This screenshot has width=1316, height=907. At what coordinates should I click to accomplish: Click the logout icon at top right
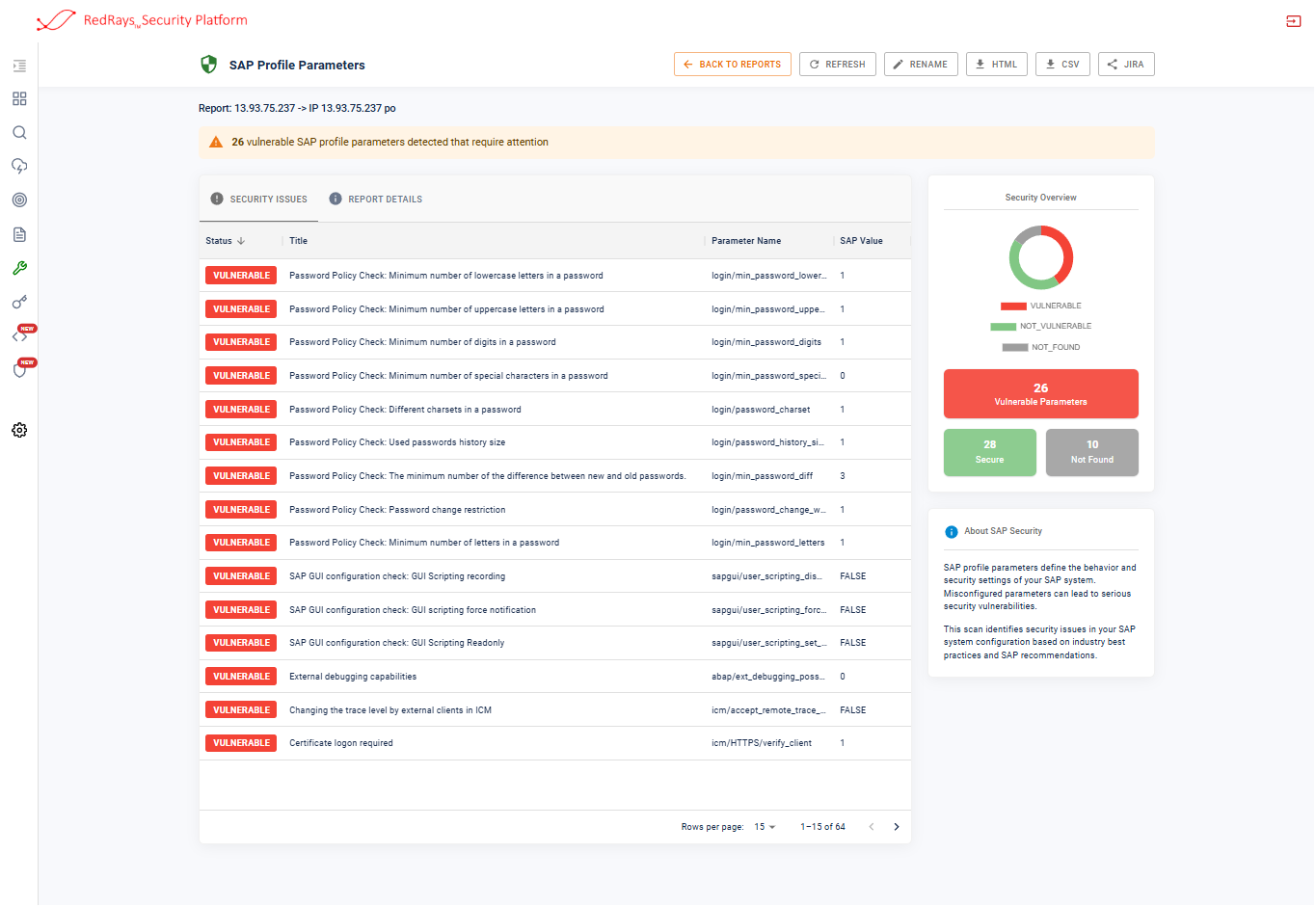(x=1293, y=21)
